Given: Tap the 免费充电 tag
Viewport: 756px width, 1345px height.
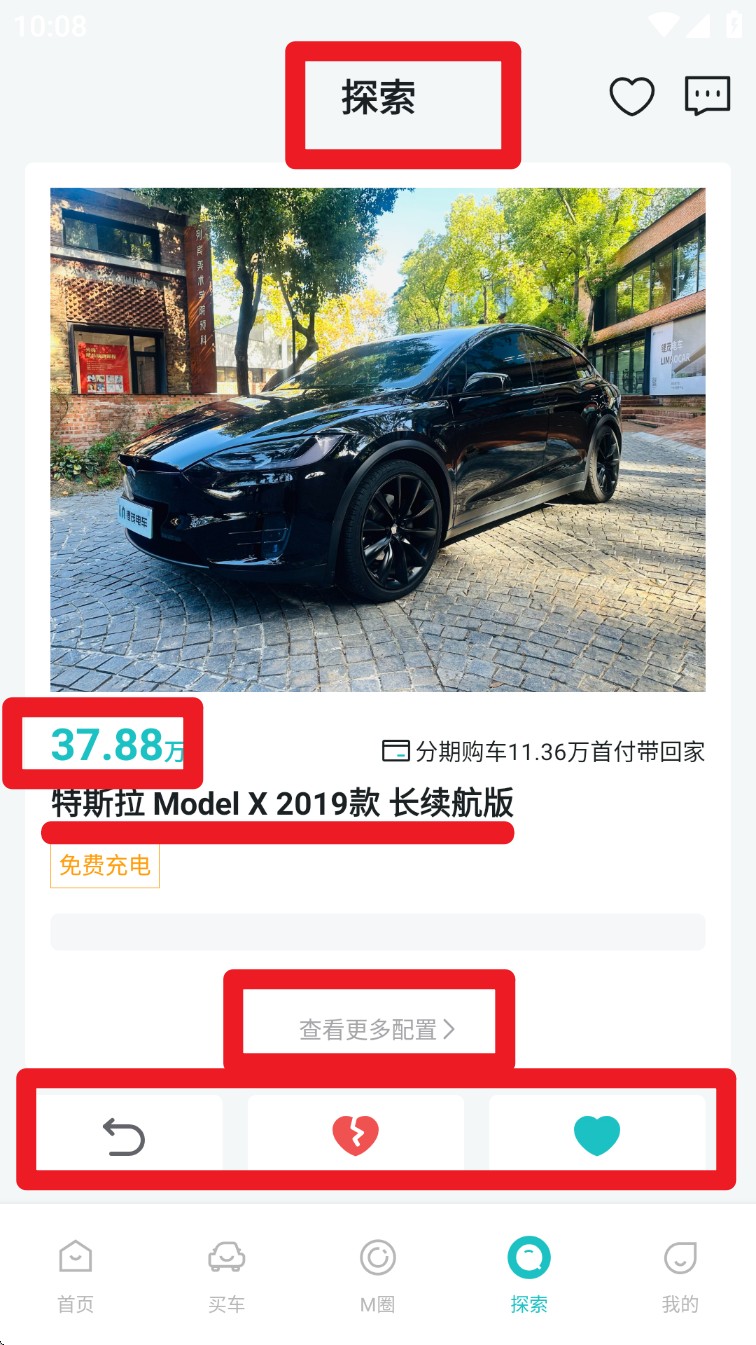Looking at the screenshot, I should (105, 866).
